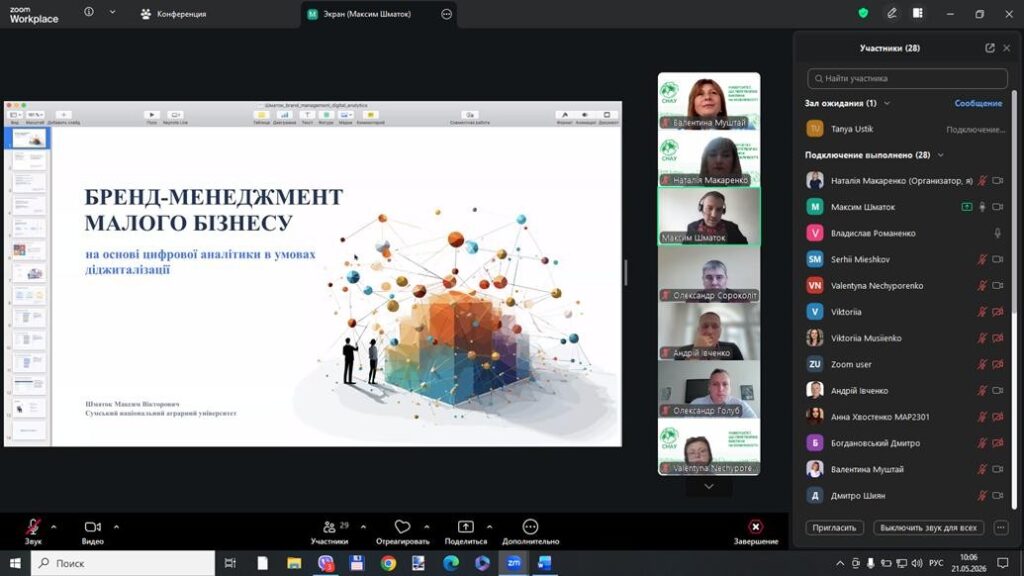This screenshot has width=1024, height=576.
Task: Open arrow menu next to Участники
Action: point(363,526)
